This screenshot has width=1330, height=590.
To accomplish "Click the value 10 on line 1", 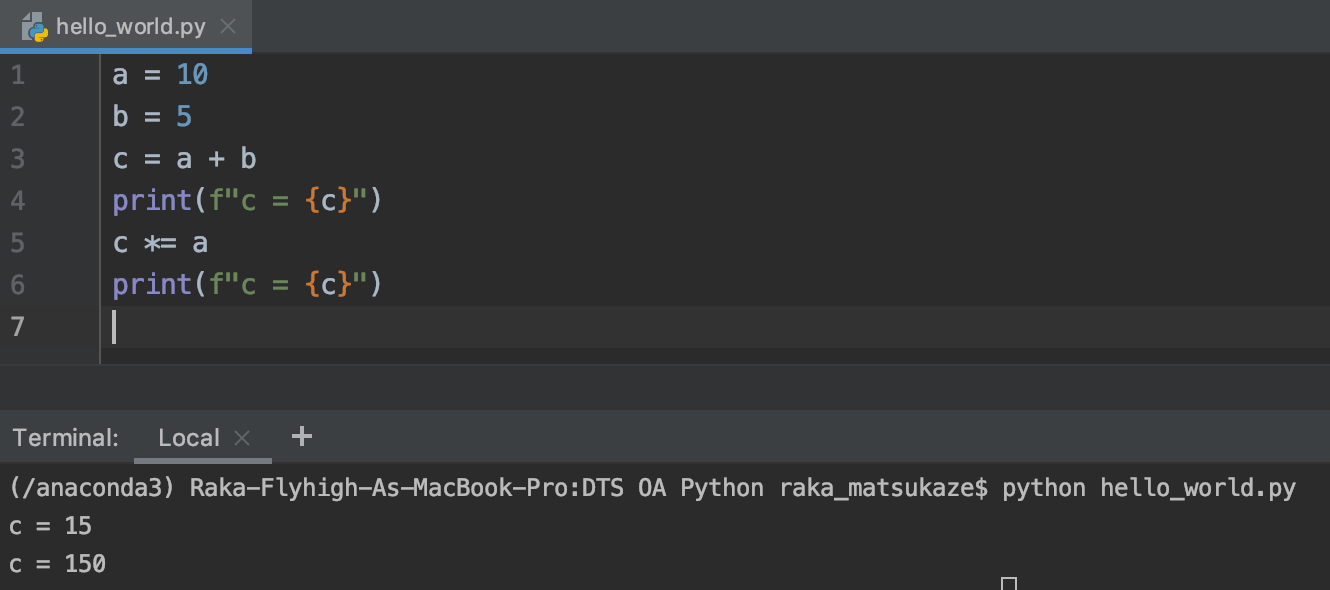I will [194, 74].
